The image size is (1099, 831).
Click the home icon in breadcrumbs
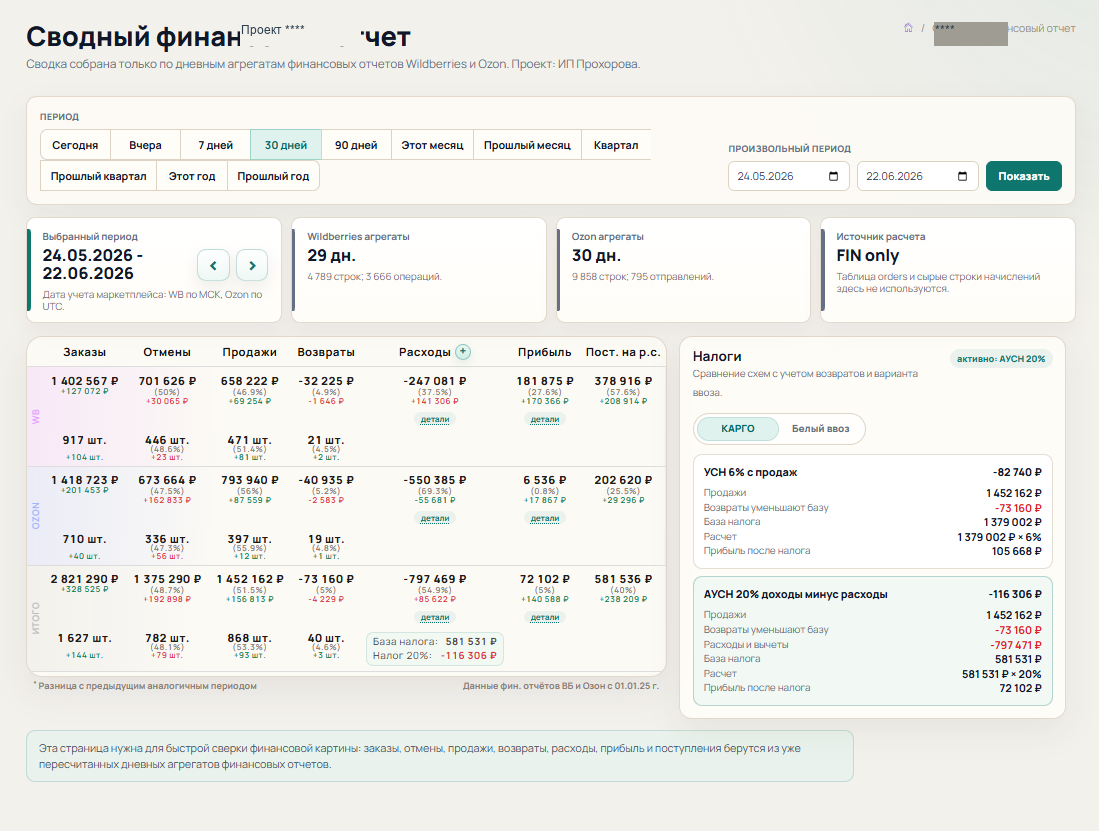(908, 28)
